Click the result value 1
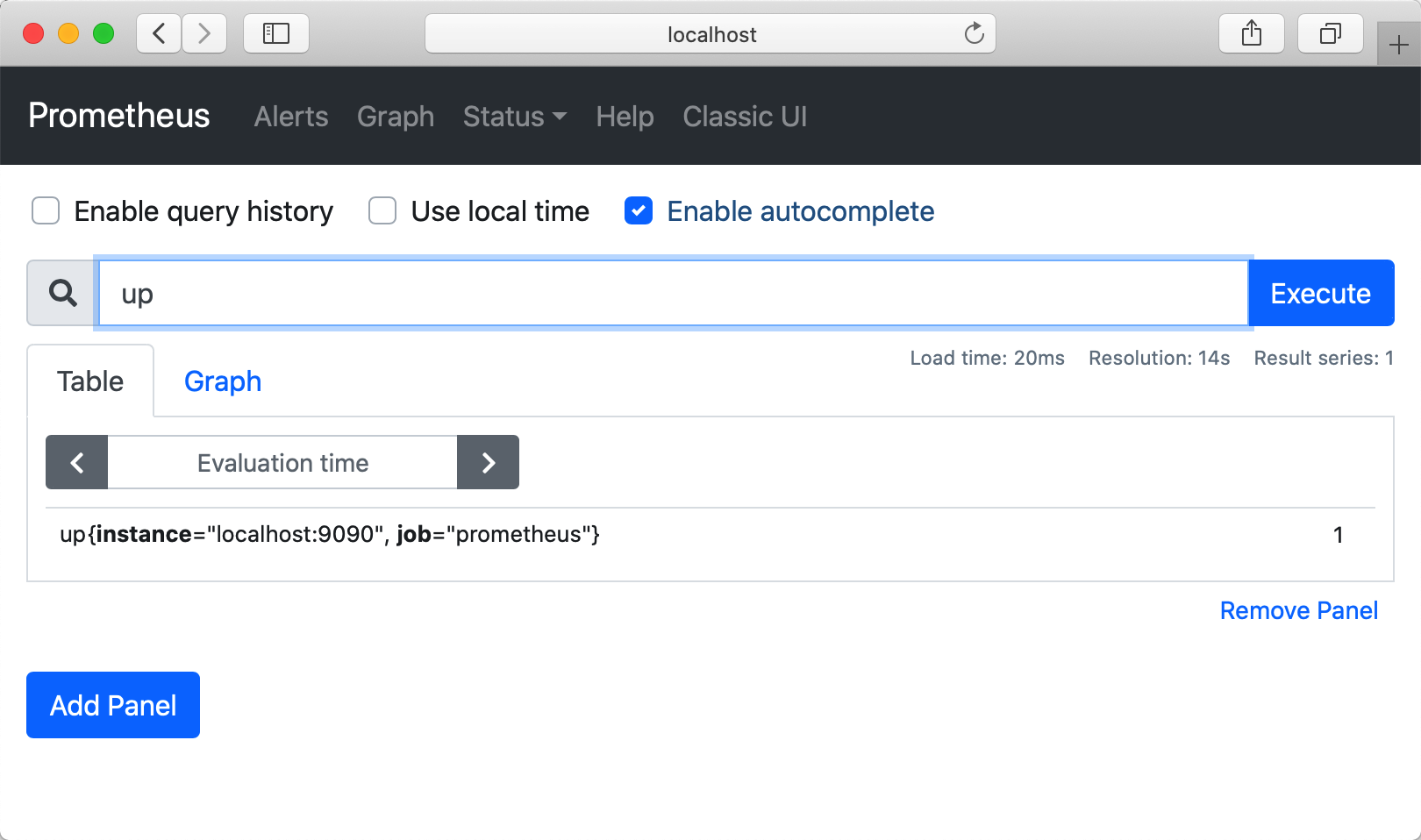Screen dimensions: 1421x840 pyautogui.click(x=1338, y=535)
